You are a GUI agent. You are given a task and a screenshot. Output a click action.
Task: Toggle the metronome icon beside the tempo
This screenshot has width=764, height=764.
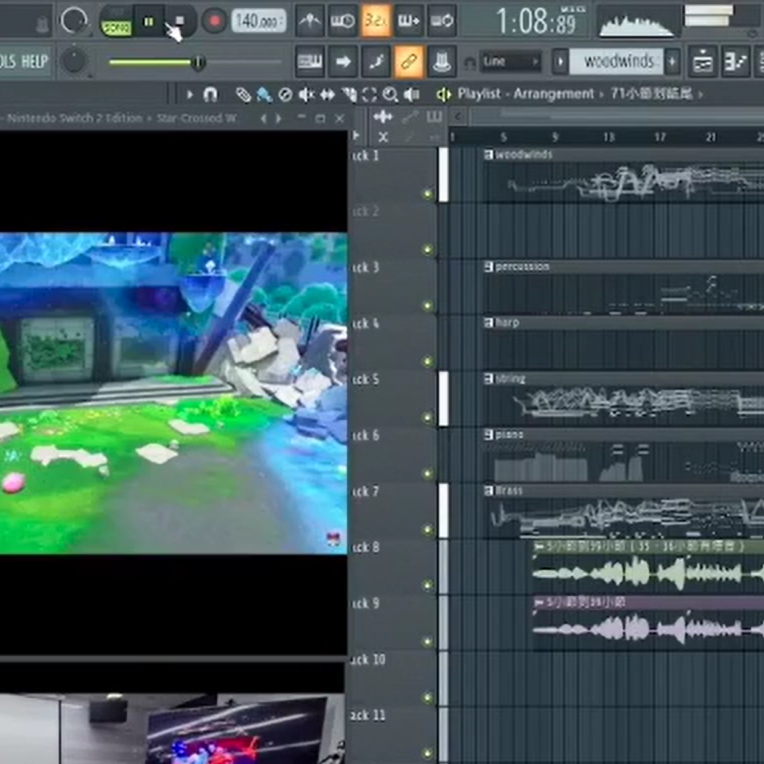pos(309,20)
